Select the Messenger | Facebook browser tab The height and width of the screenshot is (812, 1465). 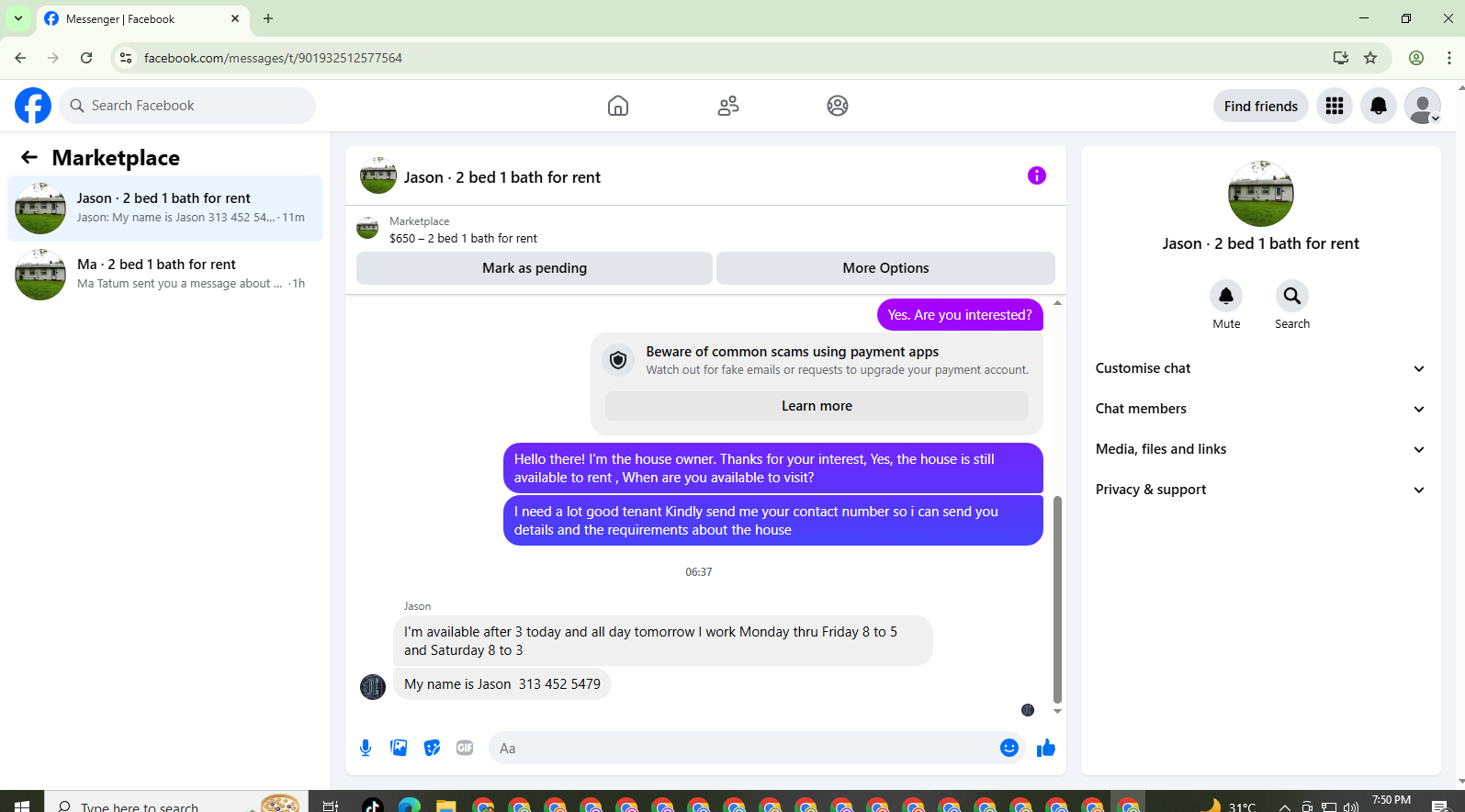[x=142, y=19]
